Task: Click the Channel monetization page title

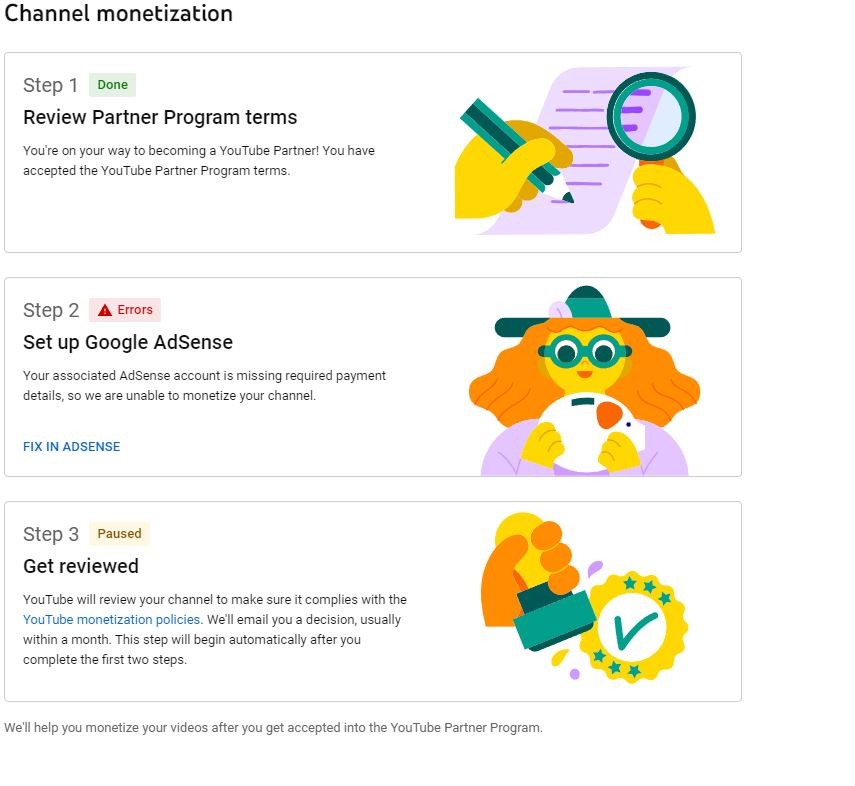Action: point(119,14)
